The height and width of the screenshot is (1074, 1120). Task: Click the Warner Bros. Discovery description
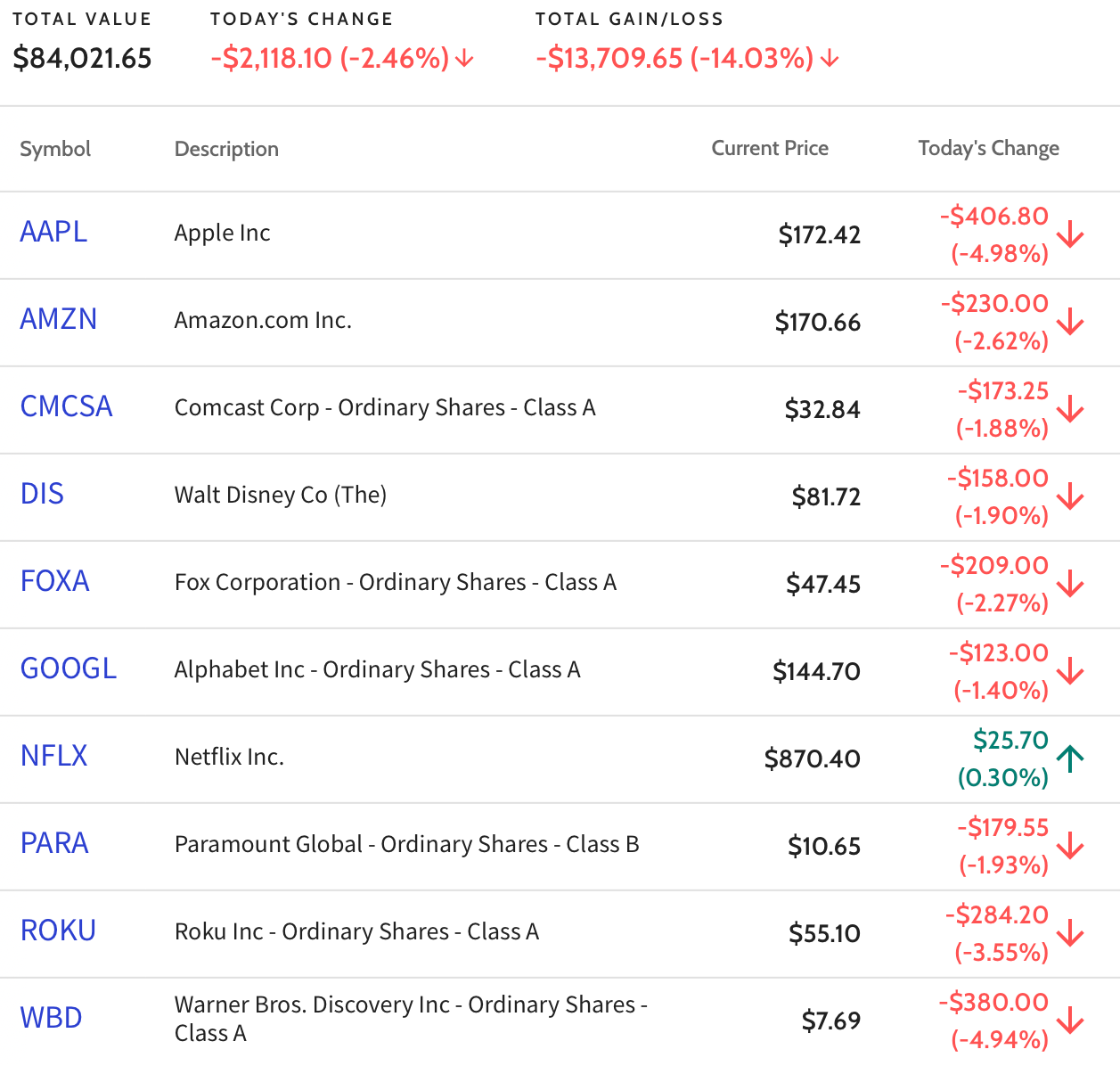(x=411, y=1019)
